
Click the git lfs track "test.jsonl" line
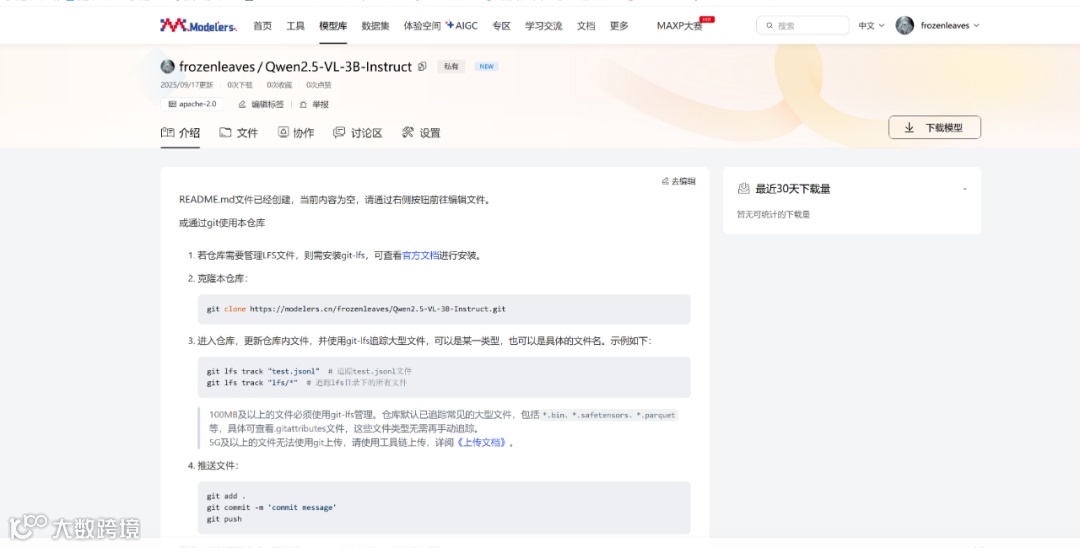309,371
